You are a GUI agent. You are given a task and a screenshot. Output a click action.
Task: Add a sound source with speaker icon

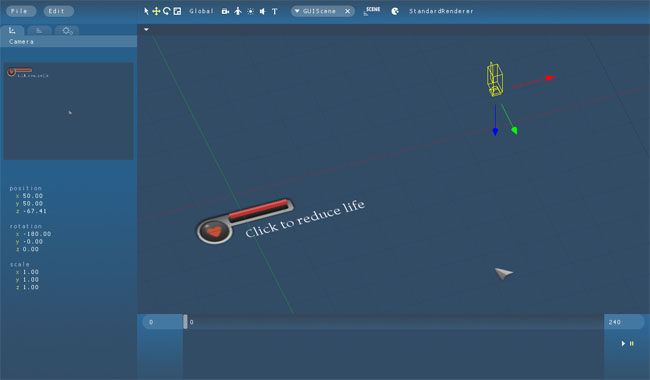coord(263,11)
